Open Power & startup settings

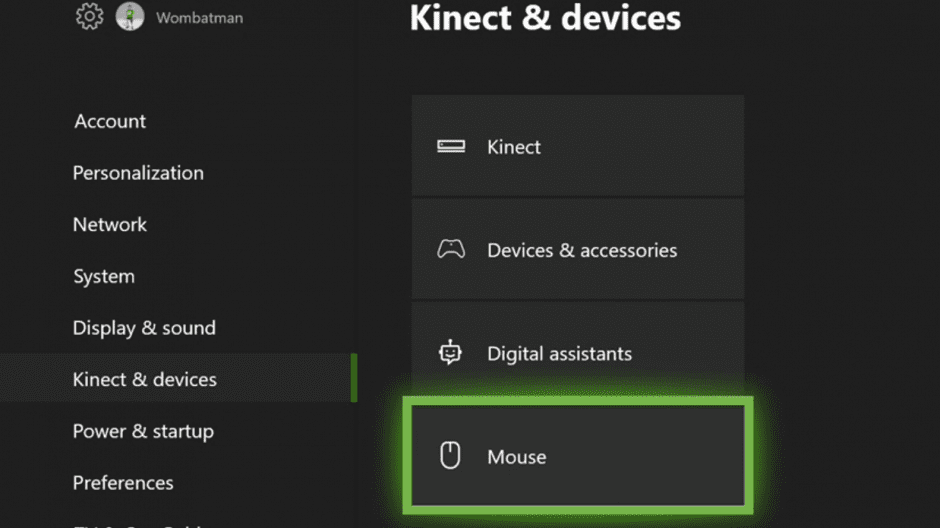143,432
